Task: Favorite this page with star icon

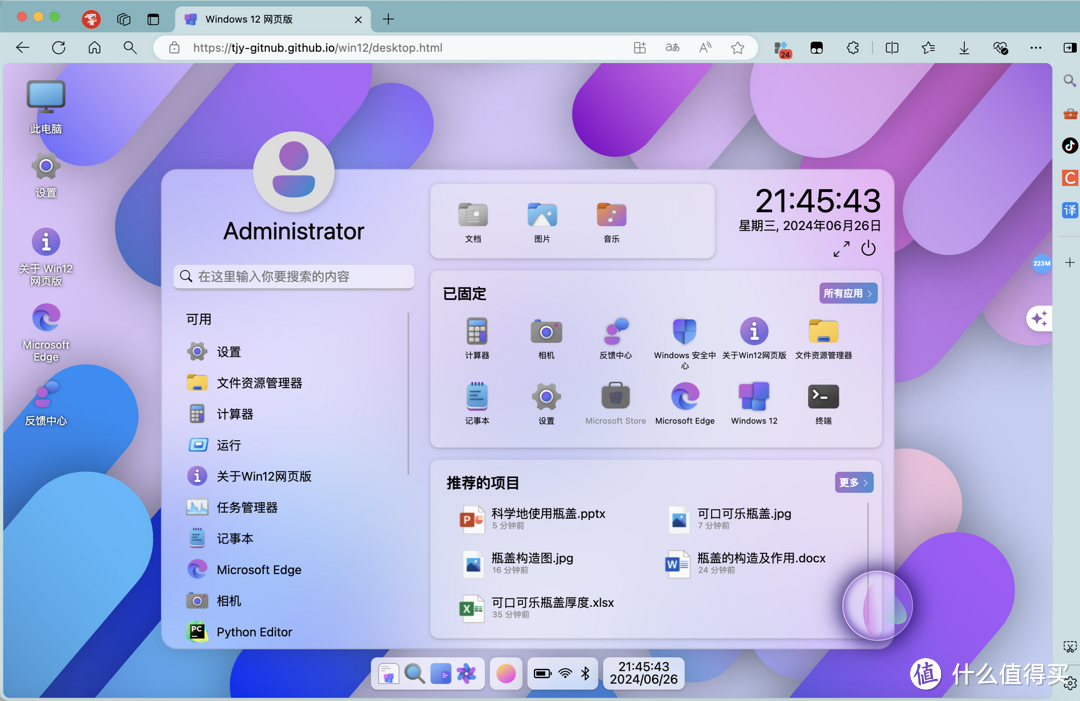Action: [x=738, y=48]
